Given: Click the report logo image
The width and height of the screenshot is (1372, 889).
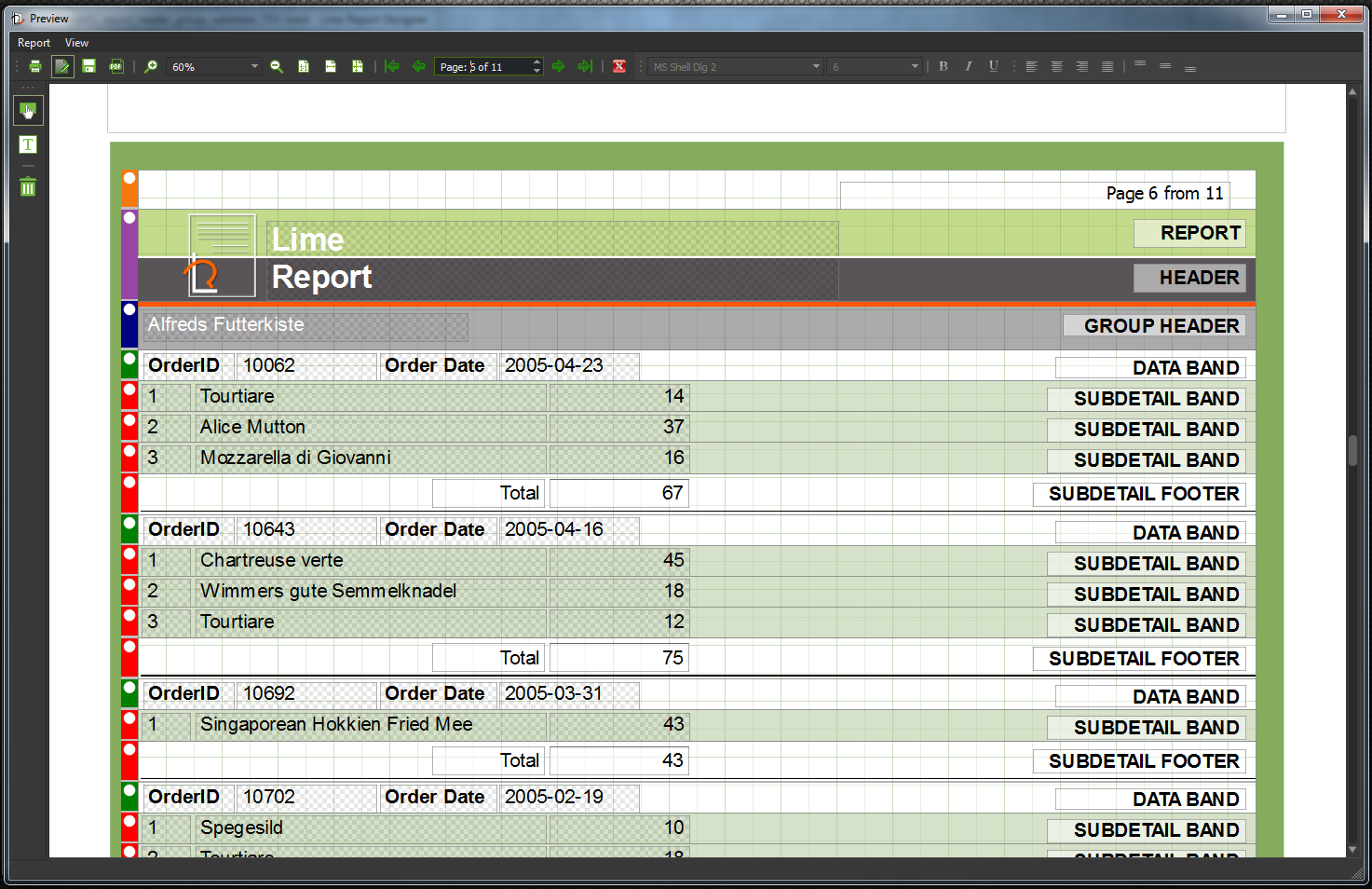Looking at the screenshot, I should [x=222, y=255].
